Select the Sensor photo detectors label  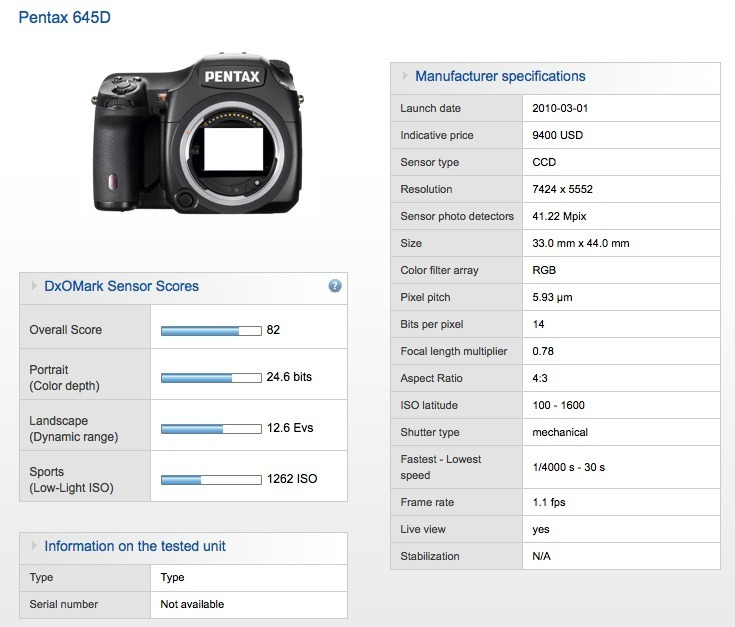click(x=457, y=216)
